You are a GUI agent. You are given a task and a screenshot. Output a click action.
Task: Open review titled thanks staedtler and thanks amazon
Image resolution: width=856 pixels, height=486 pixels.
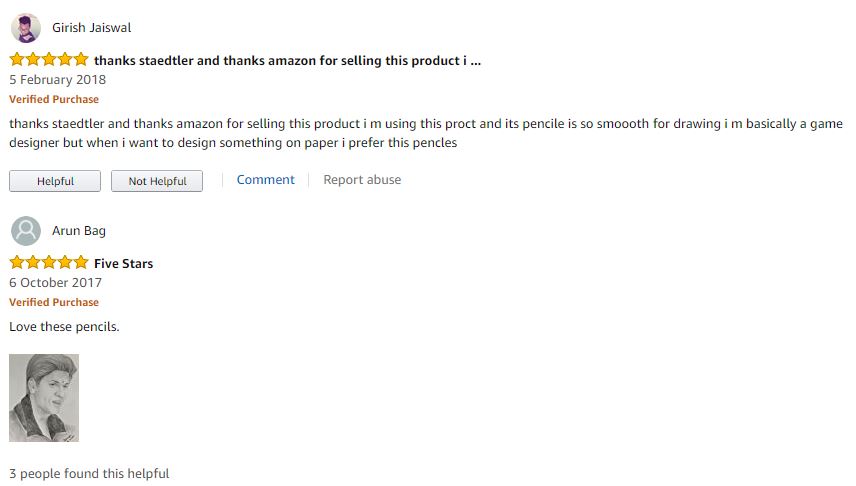click(287, 61)
